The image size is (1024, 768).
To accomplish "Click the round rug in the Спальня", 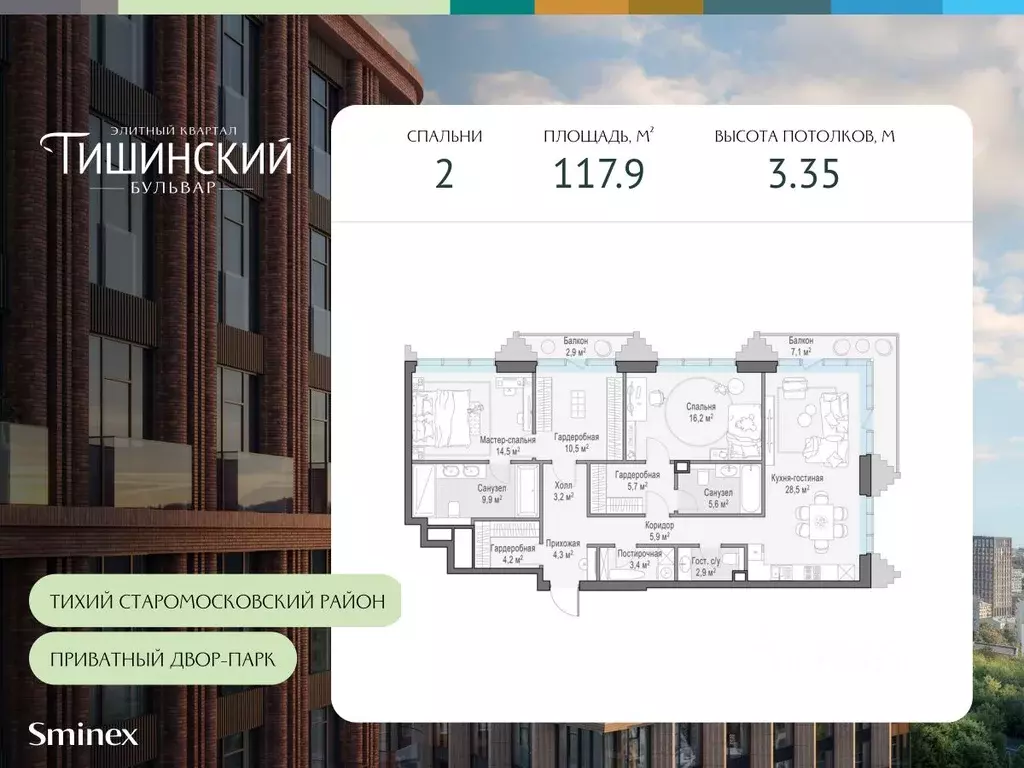I will point(699,411).
